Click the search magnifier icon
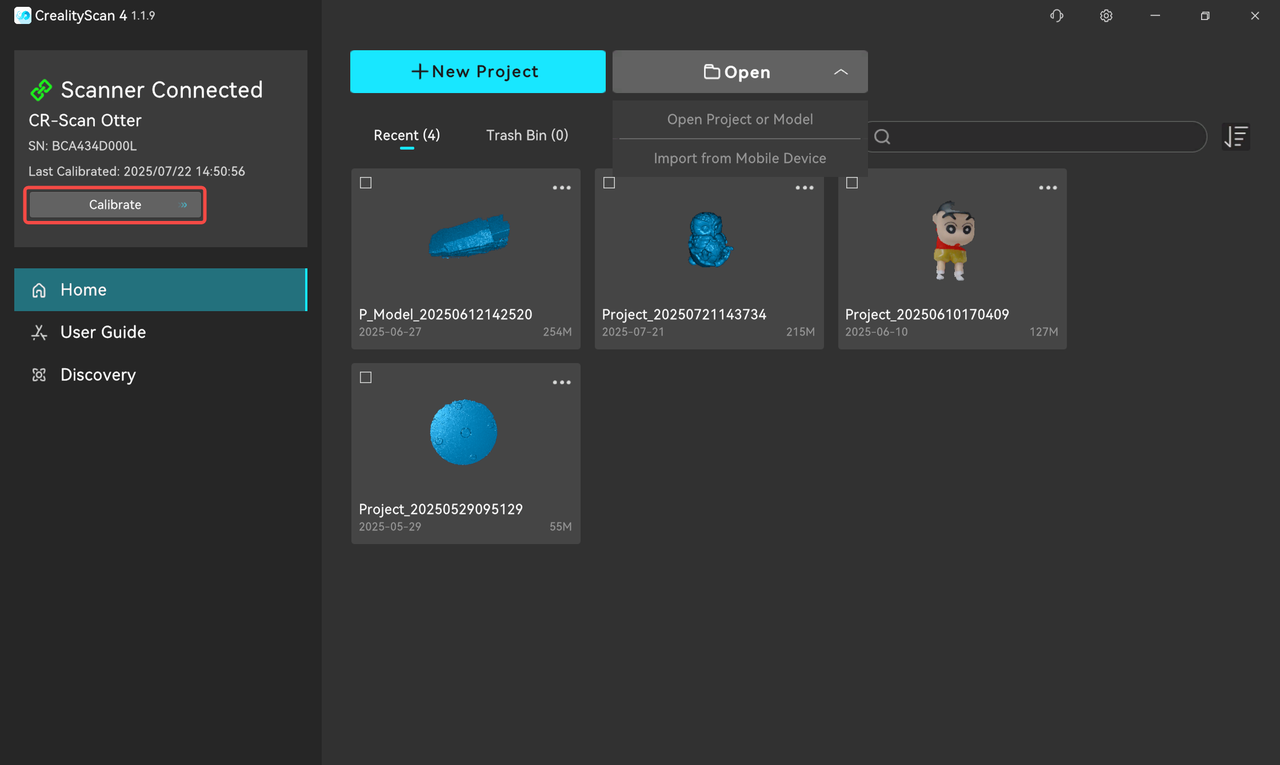The height and width of the screenshot is (765, 1280). coord(882,137)
